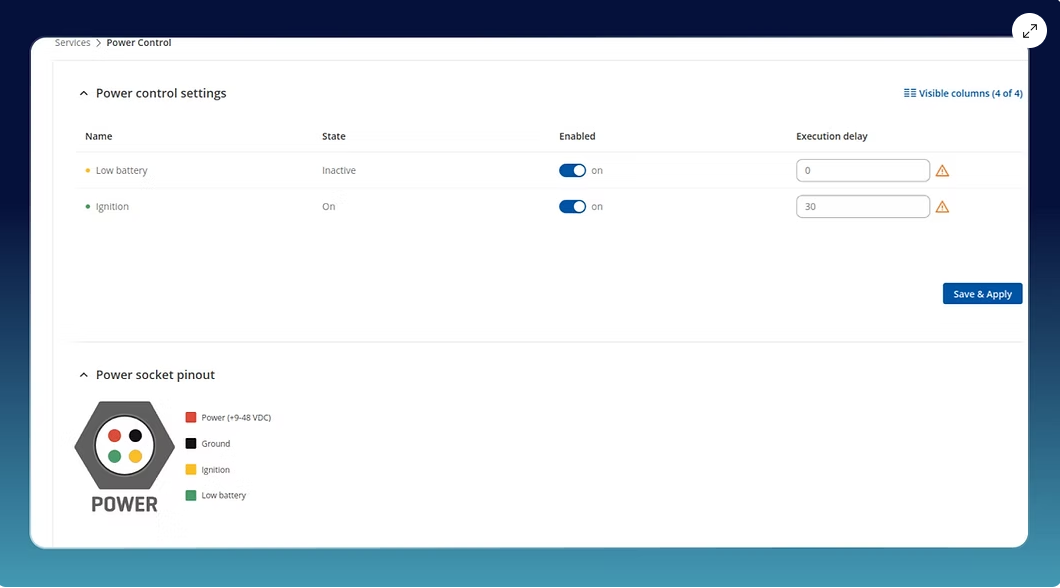Image resolution: width=1060 pixels, height=588 pixels.
Task: Click the Low battery execution delay field
Action: tap(862, 171)
